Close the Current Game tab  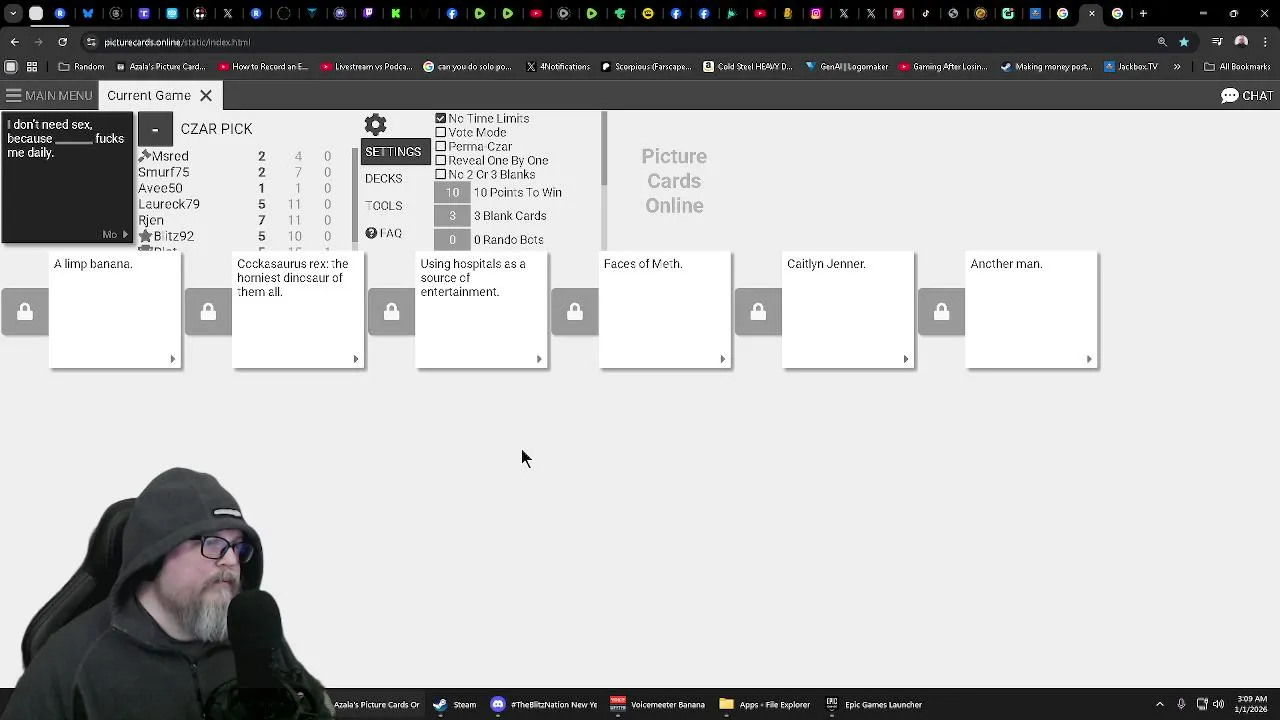pos(206,95)
